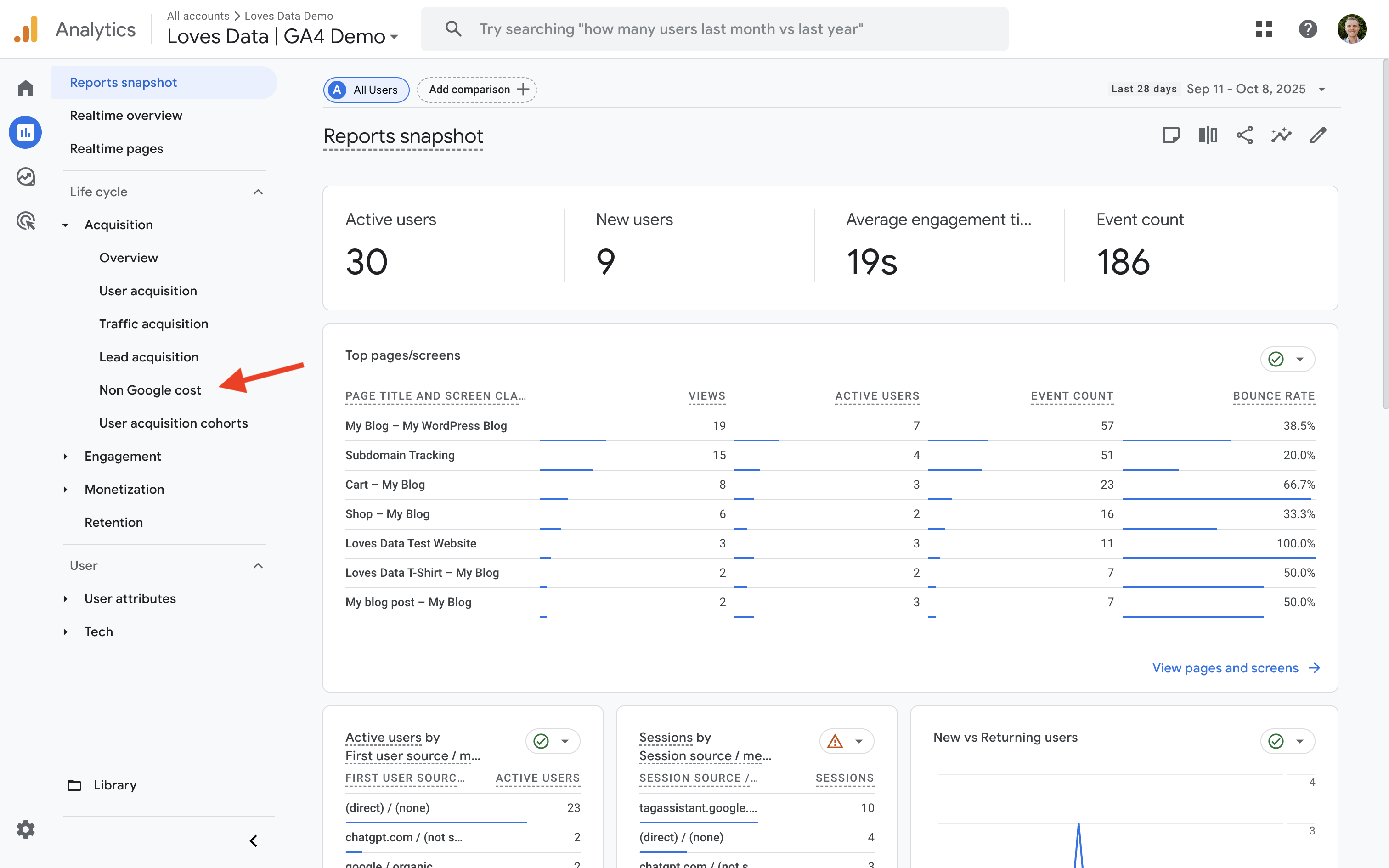Select Traffic acquisition in sidebar
1389x868 pixels.
153,324
